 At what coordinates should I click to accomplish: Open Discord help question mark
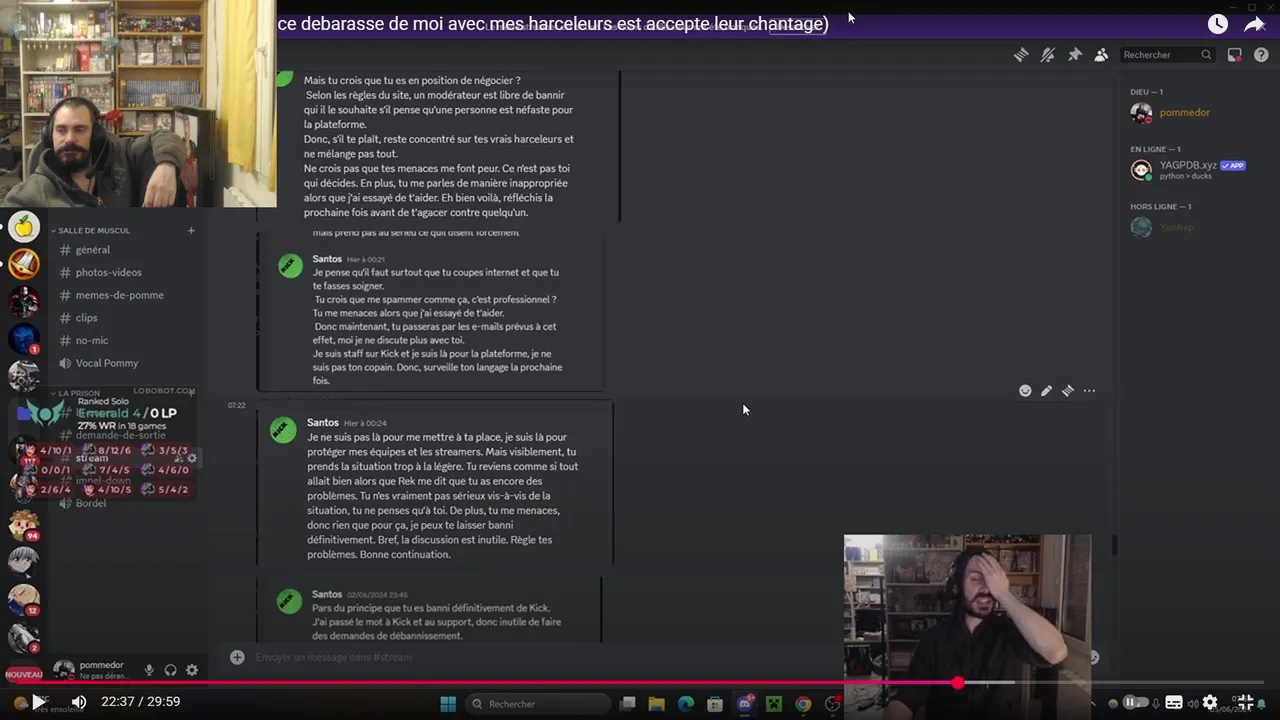click(x=1261, y=55)
